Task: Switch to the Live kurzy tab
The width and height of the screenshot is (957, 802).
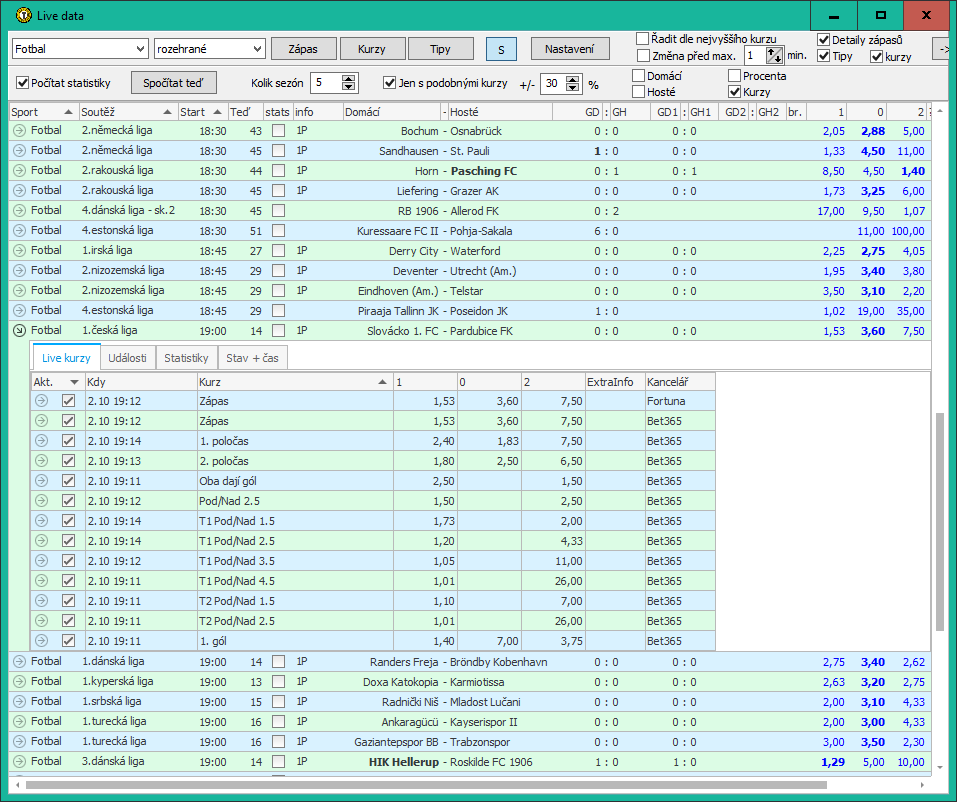Action: (66, 358)
